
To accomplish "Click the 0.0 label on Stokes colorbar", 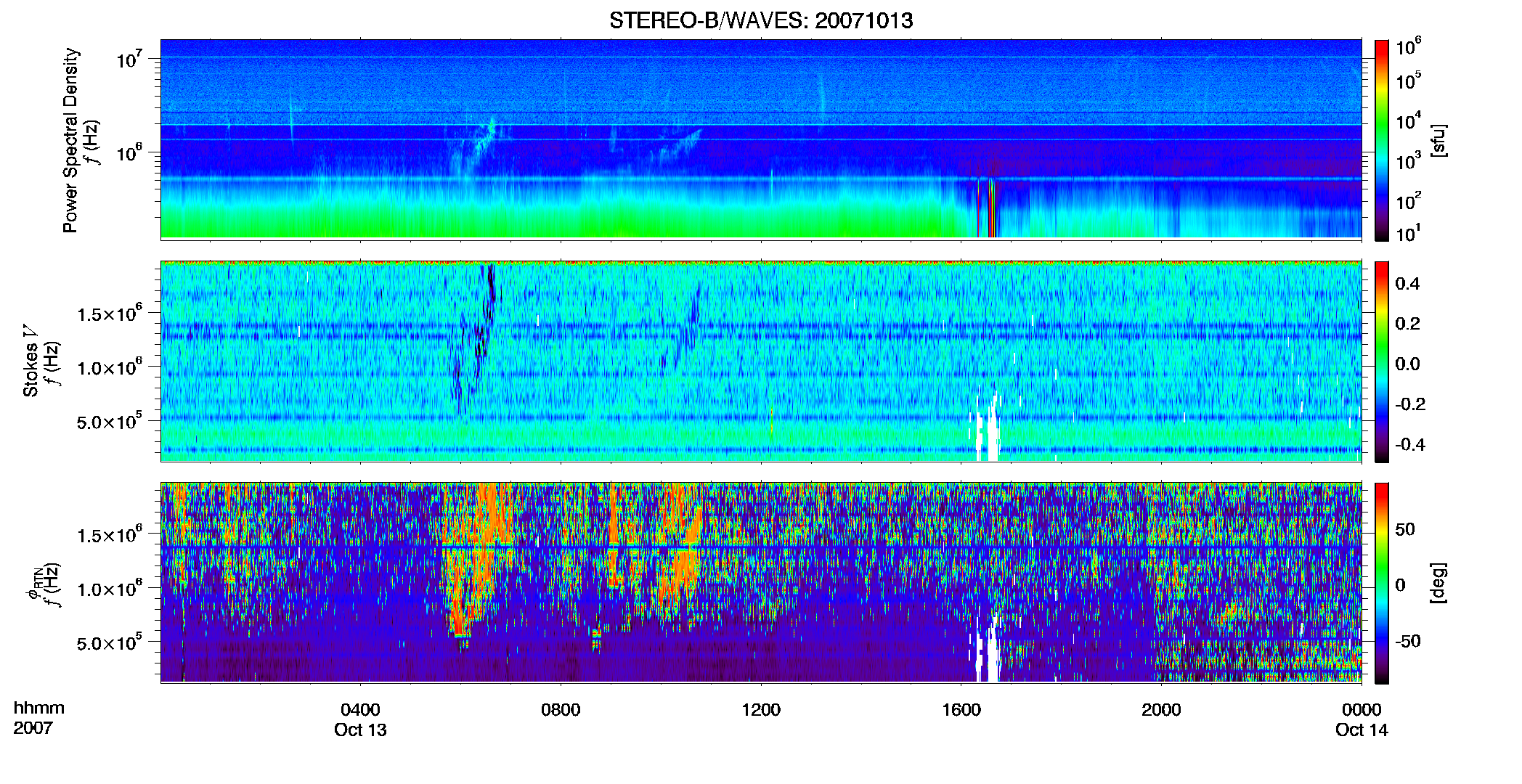I will point(1407,364).
